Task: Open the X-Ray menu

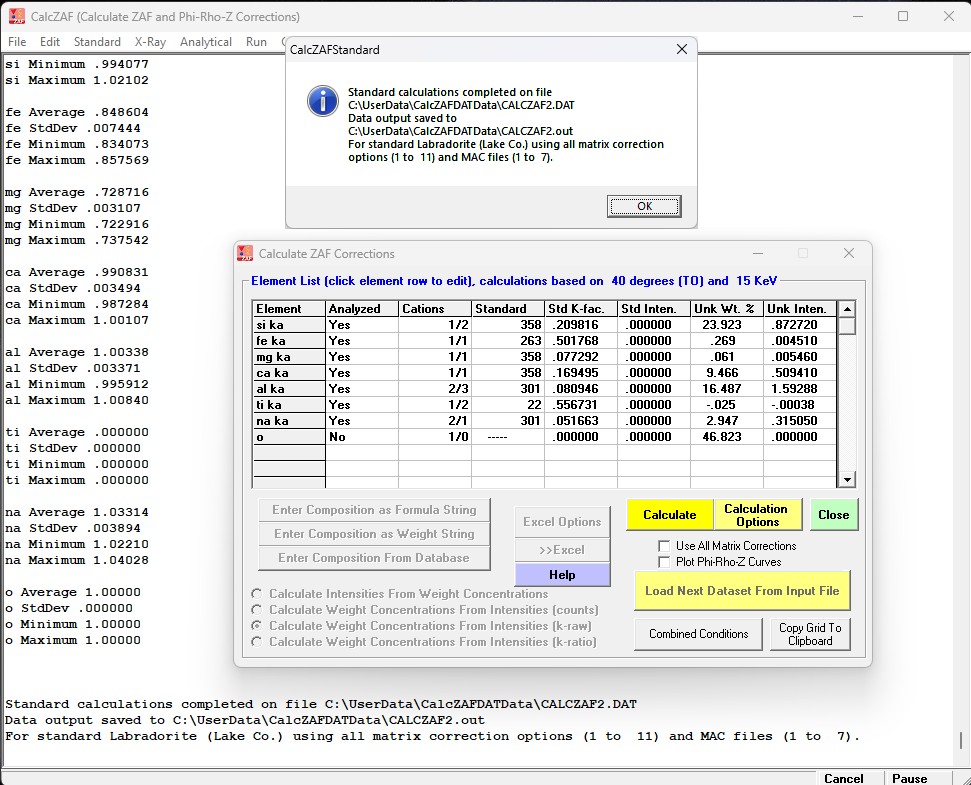Action: pyautogui.click(x=150, y=42)
